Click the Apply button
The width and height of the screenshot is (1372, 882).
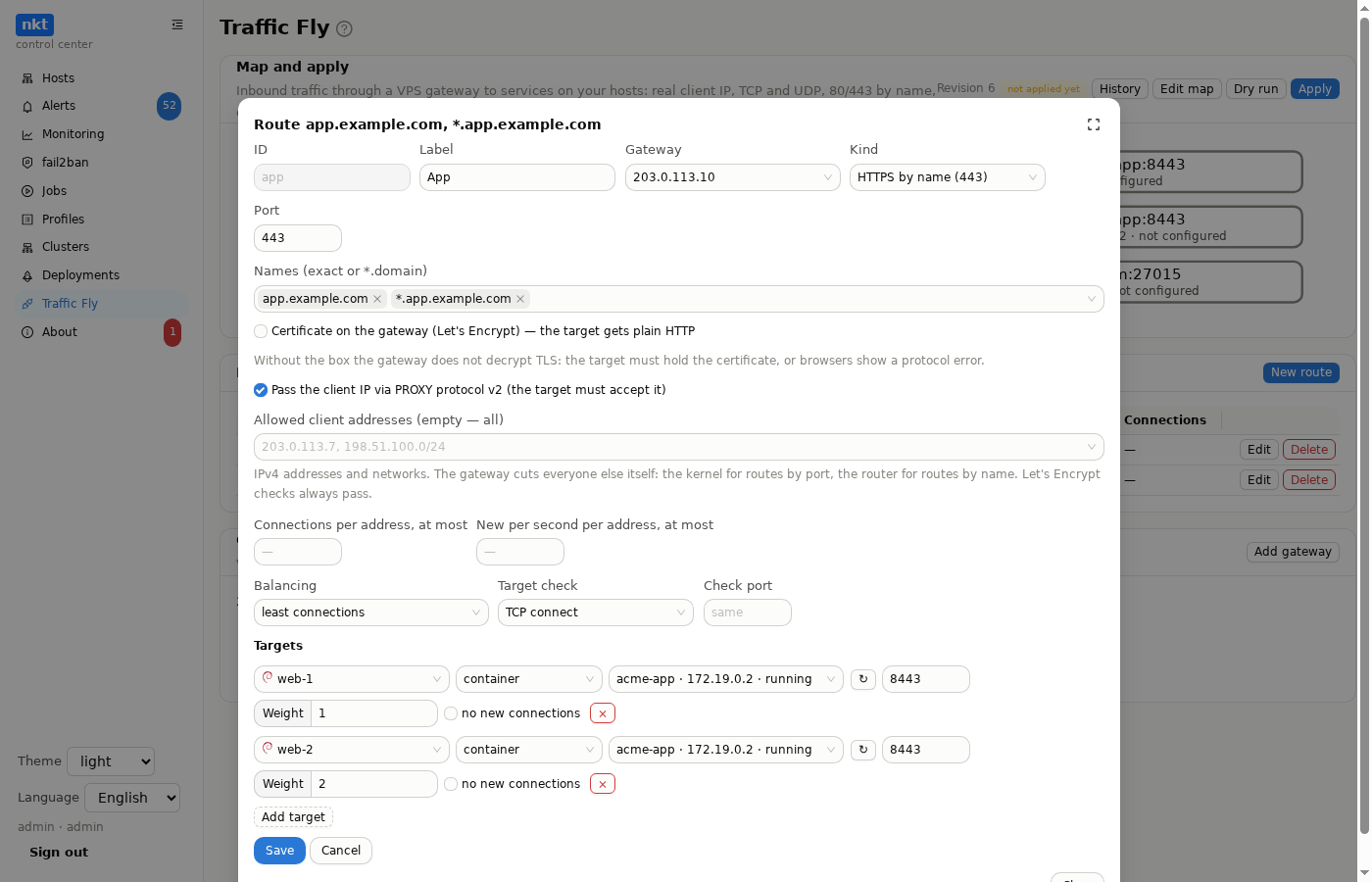coord(1315,89)
